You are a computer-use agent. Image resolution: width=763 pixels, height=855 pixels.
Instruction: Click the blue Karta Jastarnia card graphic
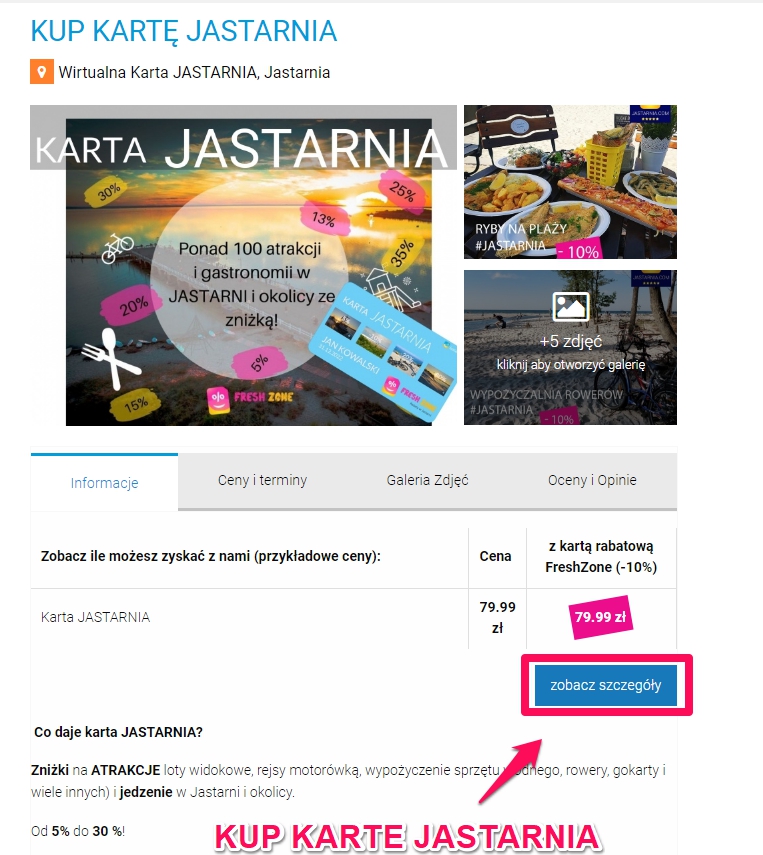(383, 352)
